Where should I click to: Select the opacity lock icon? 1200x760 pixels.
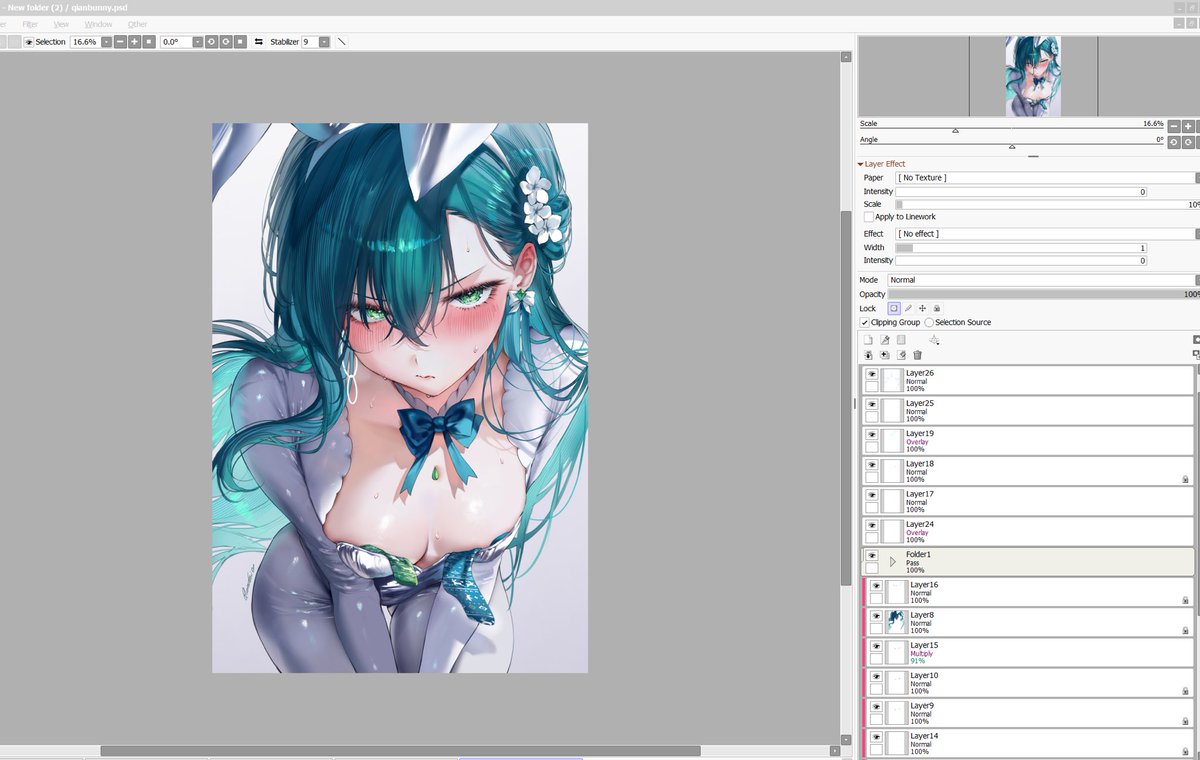(x=894, y=308)
